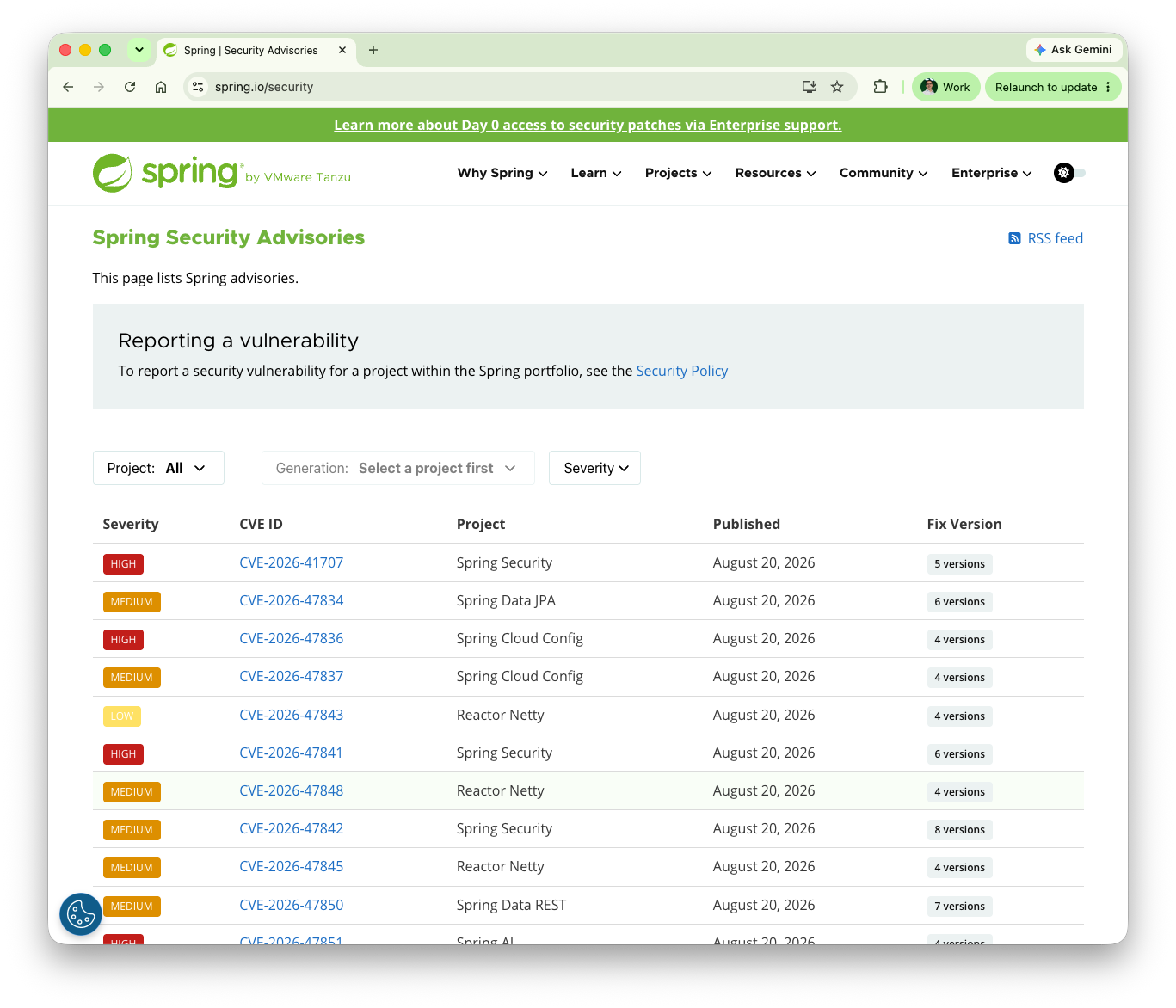Select the Spring Security Advisories tab
This screenshot has width=1176, height=1008.
pyautogui.click(x=250, y=50)
